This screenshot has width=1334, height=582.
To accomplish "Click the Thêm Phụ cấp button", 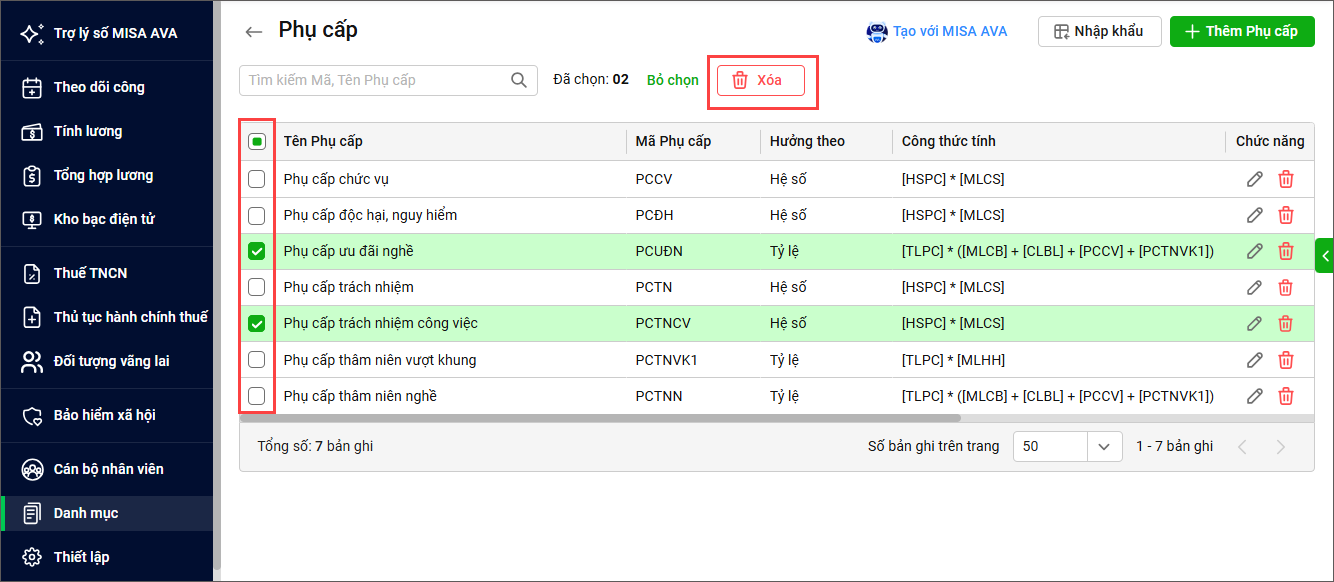I will point(1242,31).
